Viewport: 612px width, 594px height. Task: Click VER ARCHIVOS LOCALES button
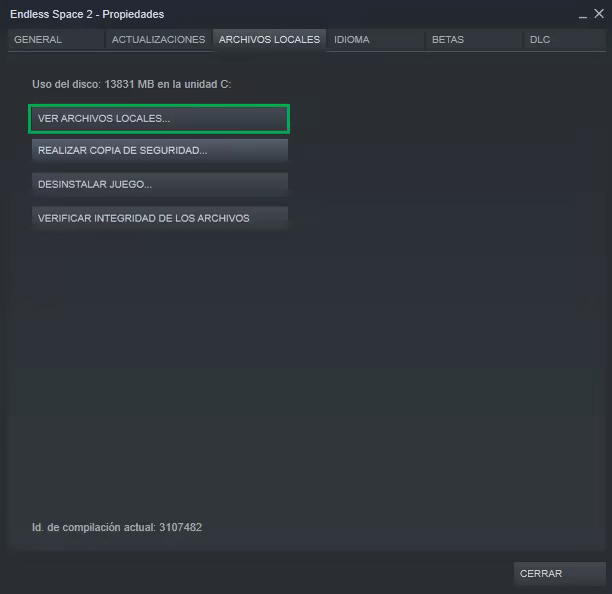[x=159, y=119]
